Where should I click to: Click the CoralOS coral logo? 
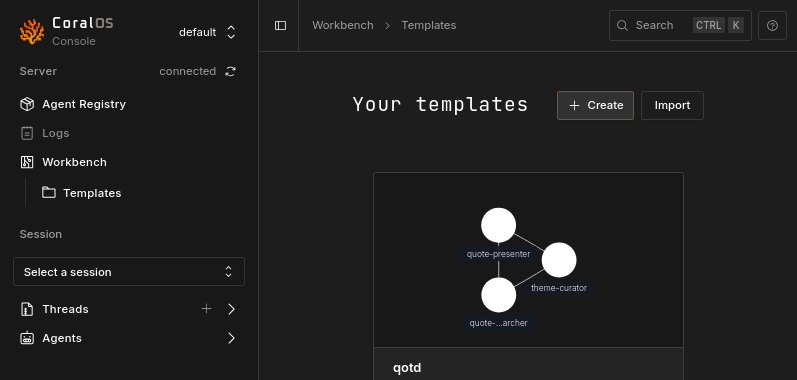[x=32, y=32]
